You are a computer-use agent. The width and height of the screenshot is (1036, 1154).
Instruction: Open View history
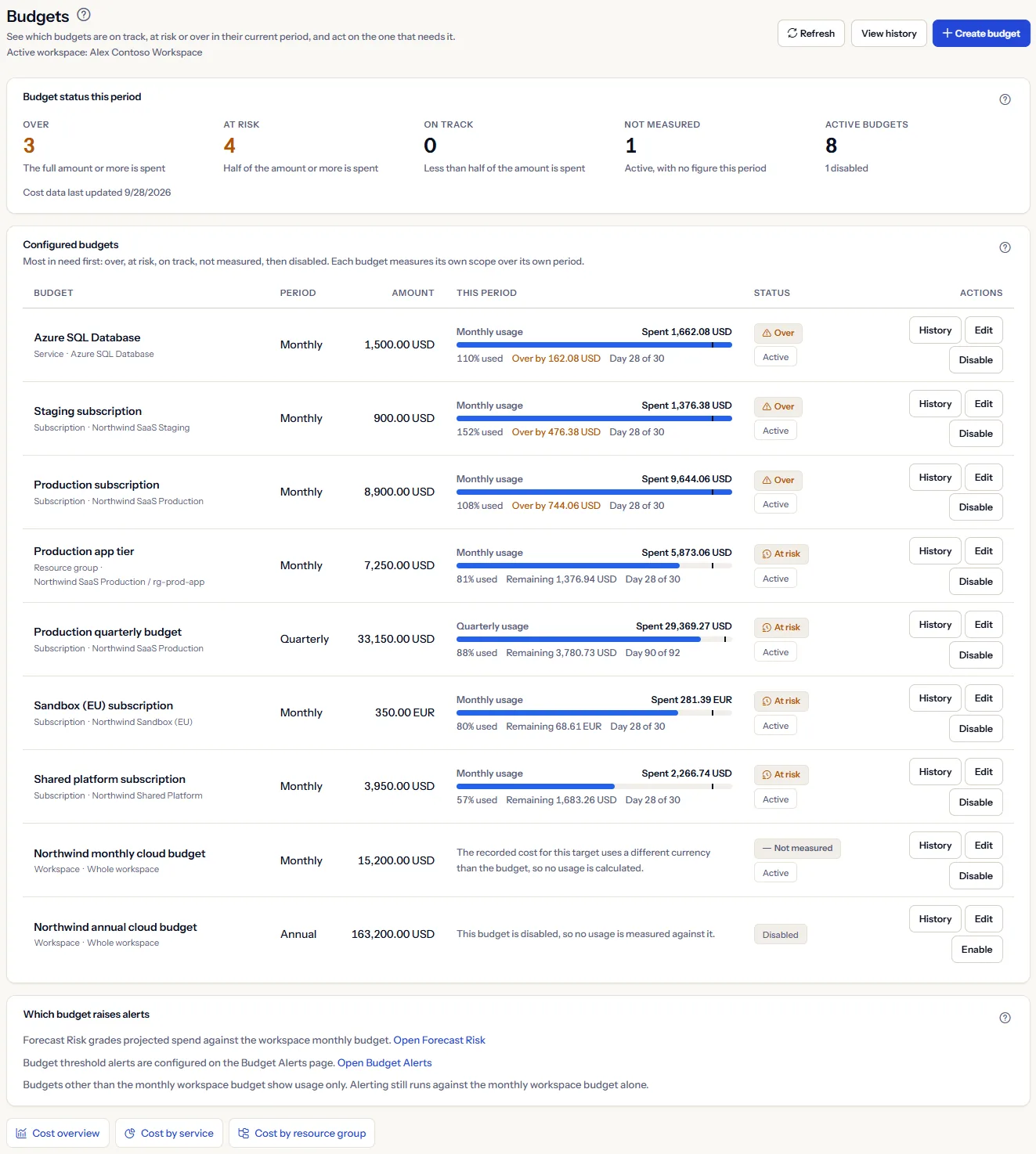(889, 34)
